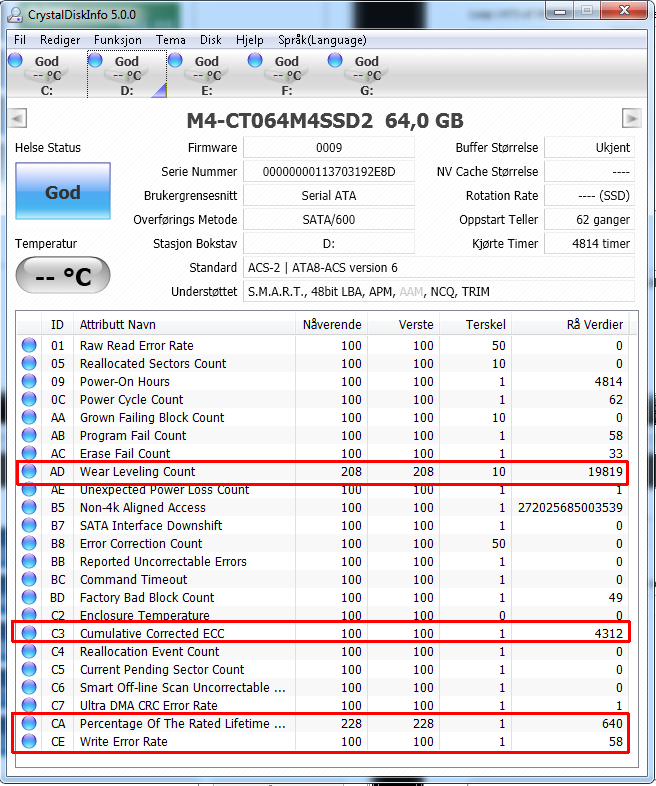Open the Hjelp menu
656x786 pixels.
click(250, 40)
